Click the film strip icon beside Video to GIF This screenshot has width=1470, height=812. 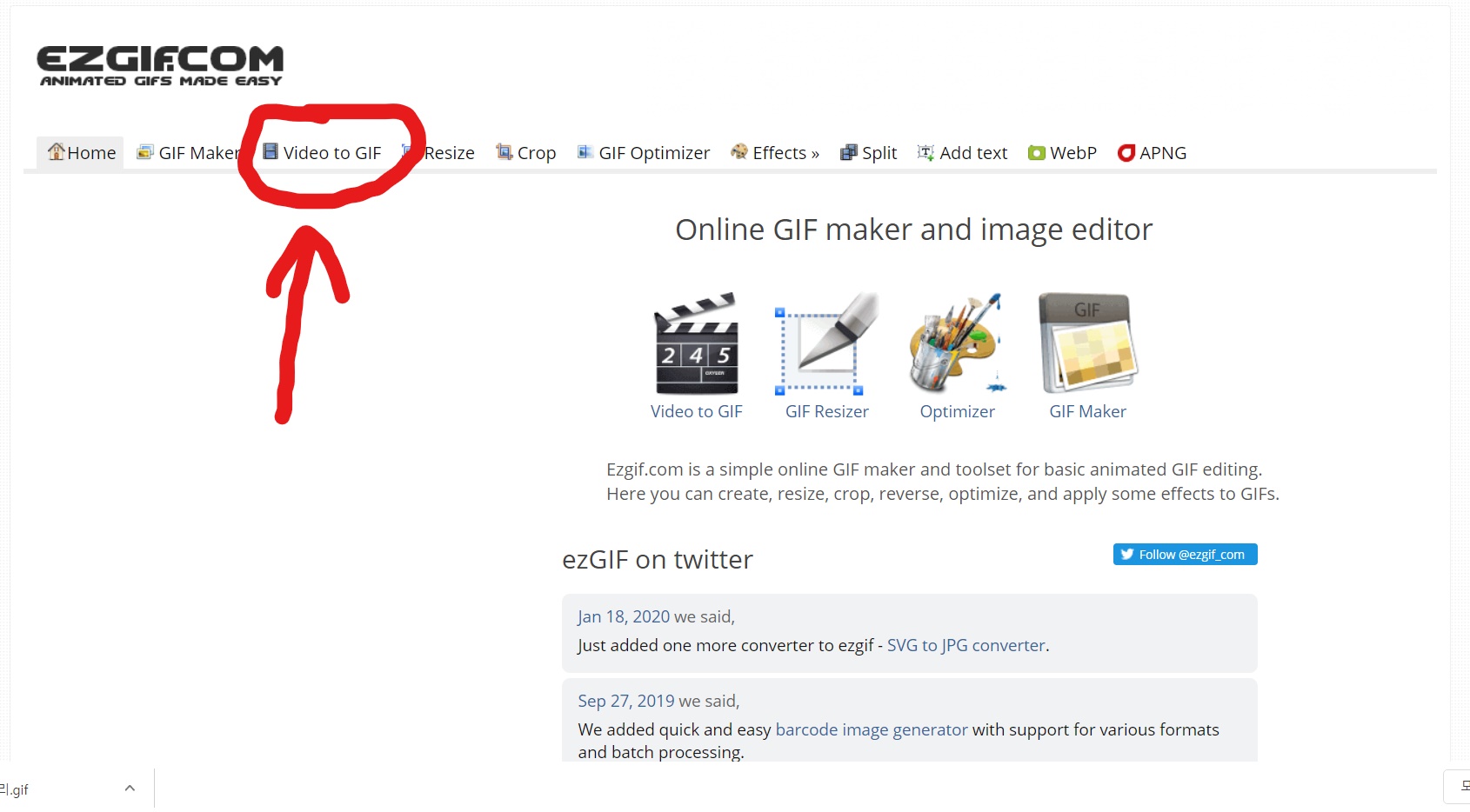tap(271, 152)
